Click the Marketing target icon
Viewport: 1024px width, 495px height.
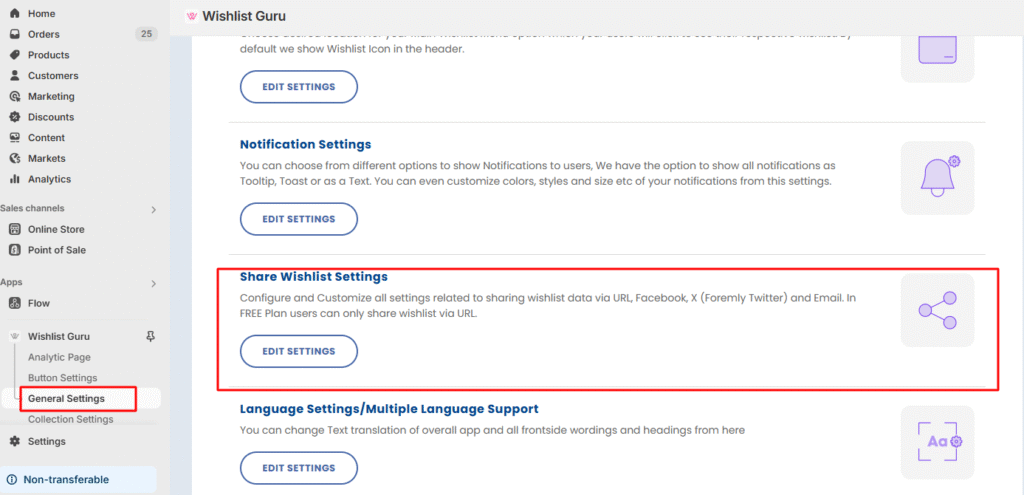coord(15,97)
